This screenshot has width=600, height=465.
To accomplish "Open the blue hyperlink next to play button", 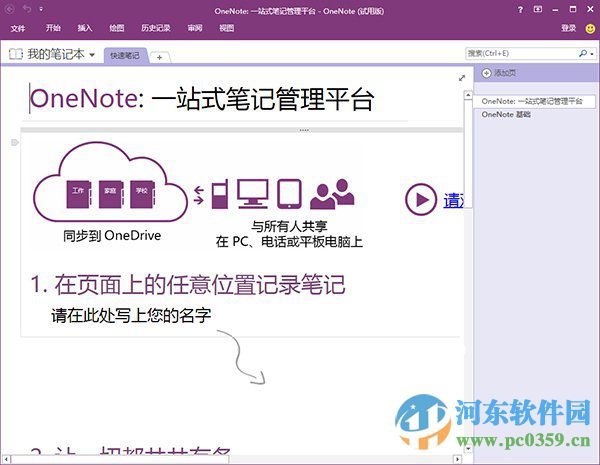I will [x=454, y=201].
